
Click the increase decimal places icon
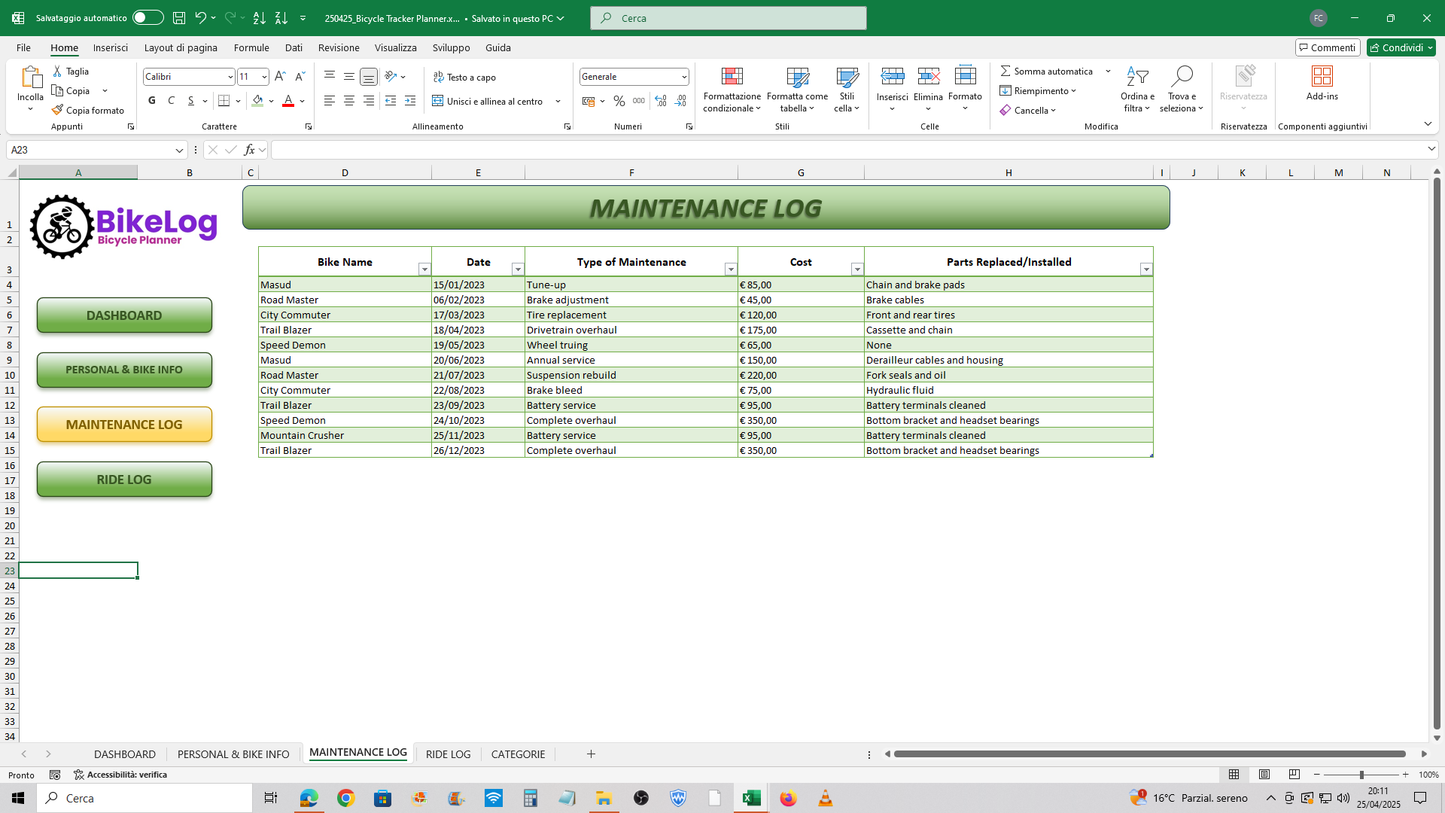tap(660, 101)
